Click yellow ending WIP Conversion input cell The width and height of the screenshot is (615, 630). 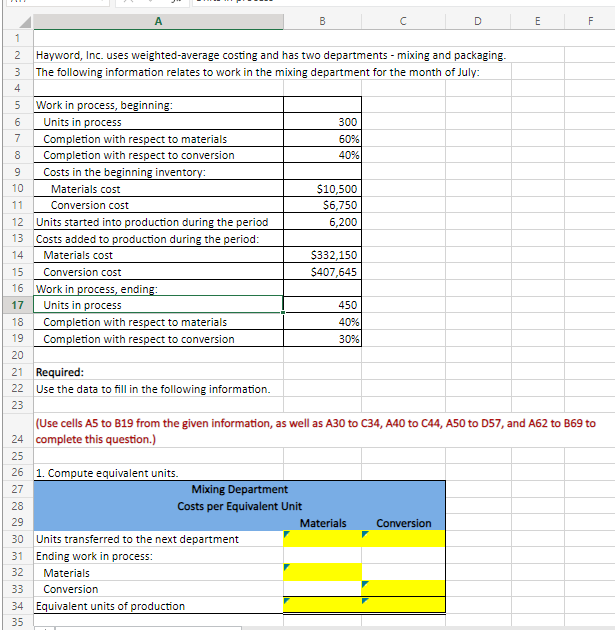click(403, 589)
